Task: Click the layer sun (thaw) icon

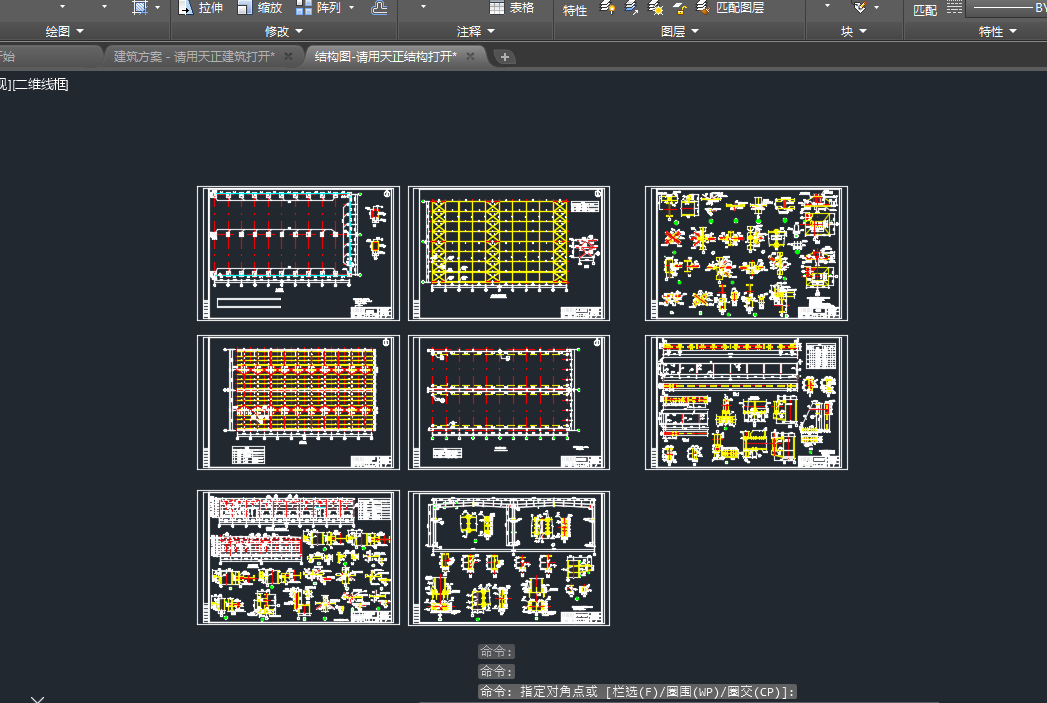Action: (655, 8)
